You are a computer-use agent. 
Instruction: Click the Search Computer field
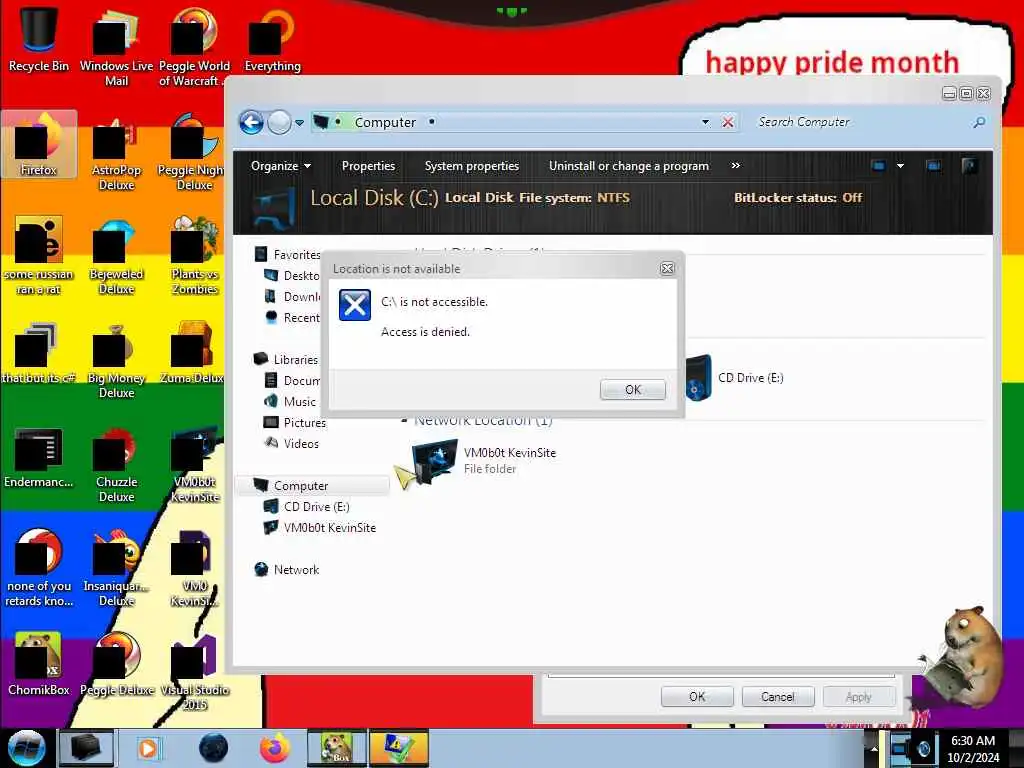(861, 122)
